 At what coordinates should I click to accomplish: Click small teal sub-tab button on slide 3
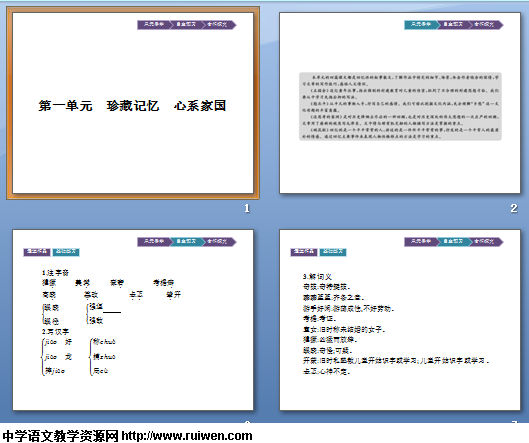click(66, 252)
